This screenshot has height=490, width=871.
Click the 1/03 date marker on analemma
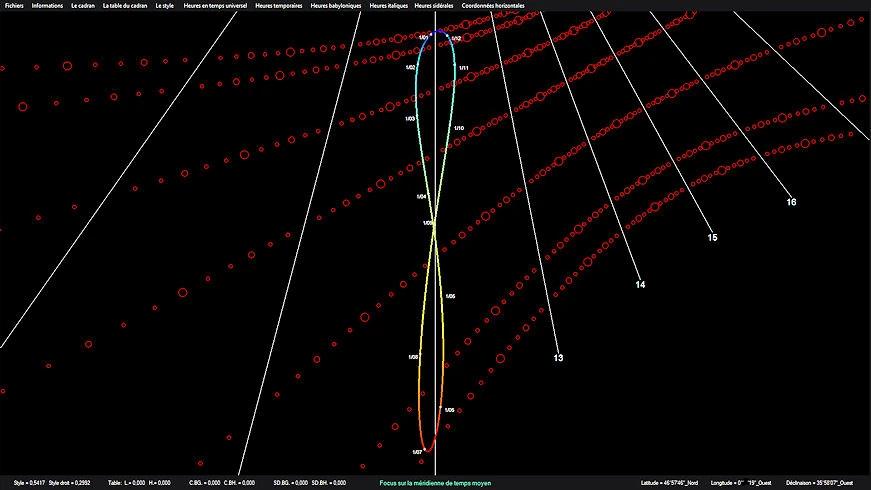click(410, 118)
